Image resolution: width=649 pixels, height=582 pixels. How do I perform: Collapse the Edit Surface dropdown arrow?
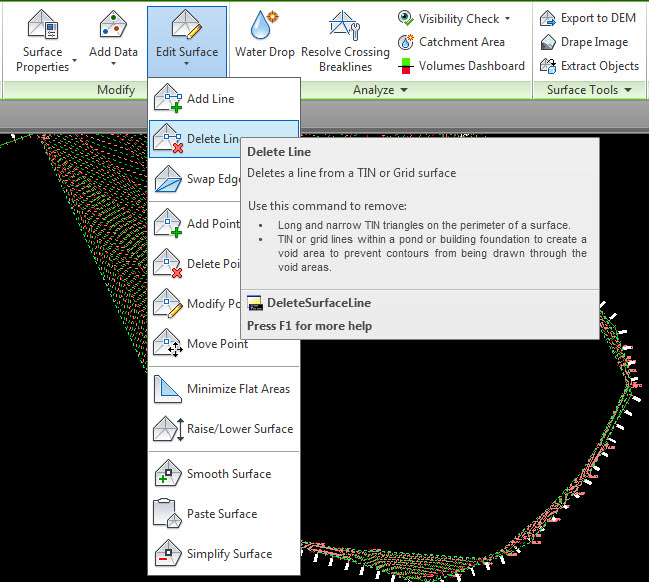coord(186,64)
